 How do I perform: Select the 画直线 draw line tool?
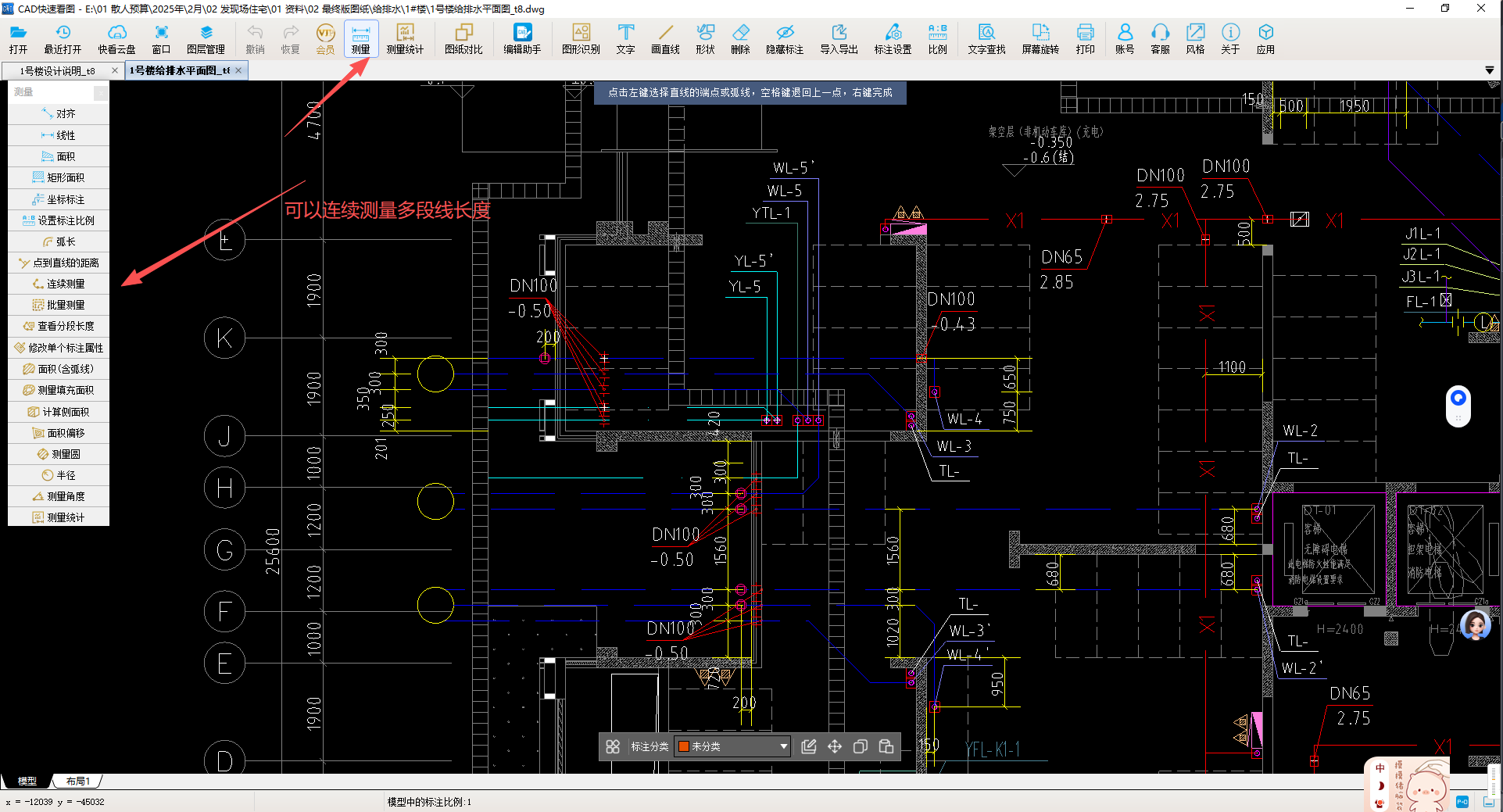(665, 38)
